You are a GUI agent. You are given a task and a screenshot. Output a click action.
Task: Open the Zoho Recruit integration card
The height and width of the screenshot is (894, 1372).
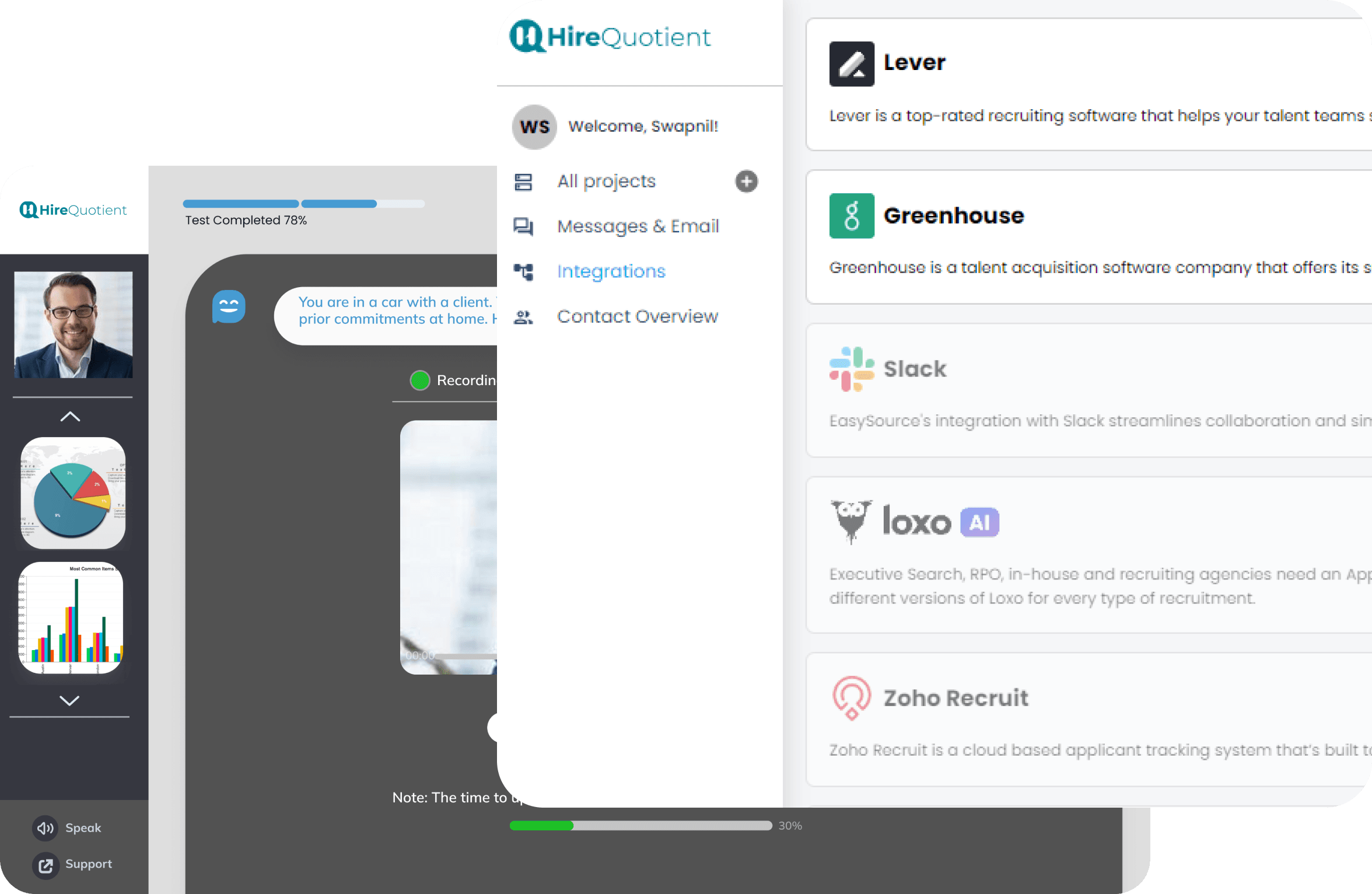(x=1088, y=720)
